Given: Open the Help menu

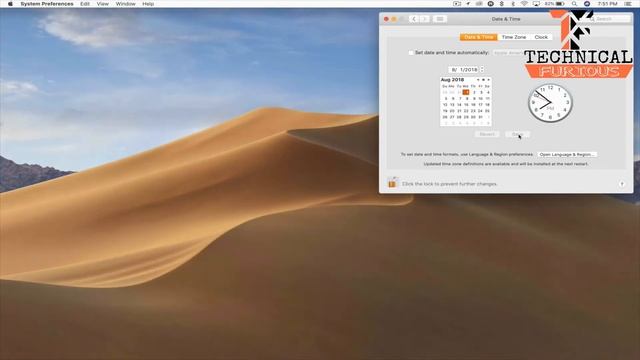Looking at the screenshot, I should coord(148,4).
